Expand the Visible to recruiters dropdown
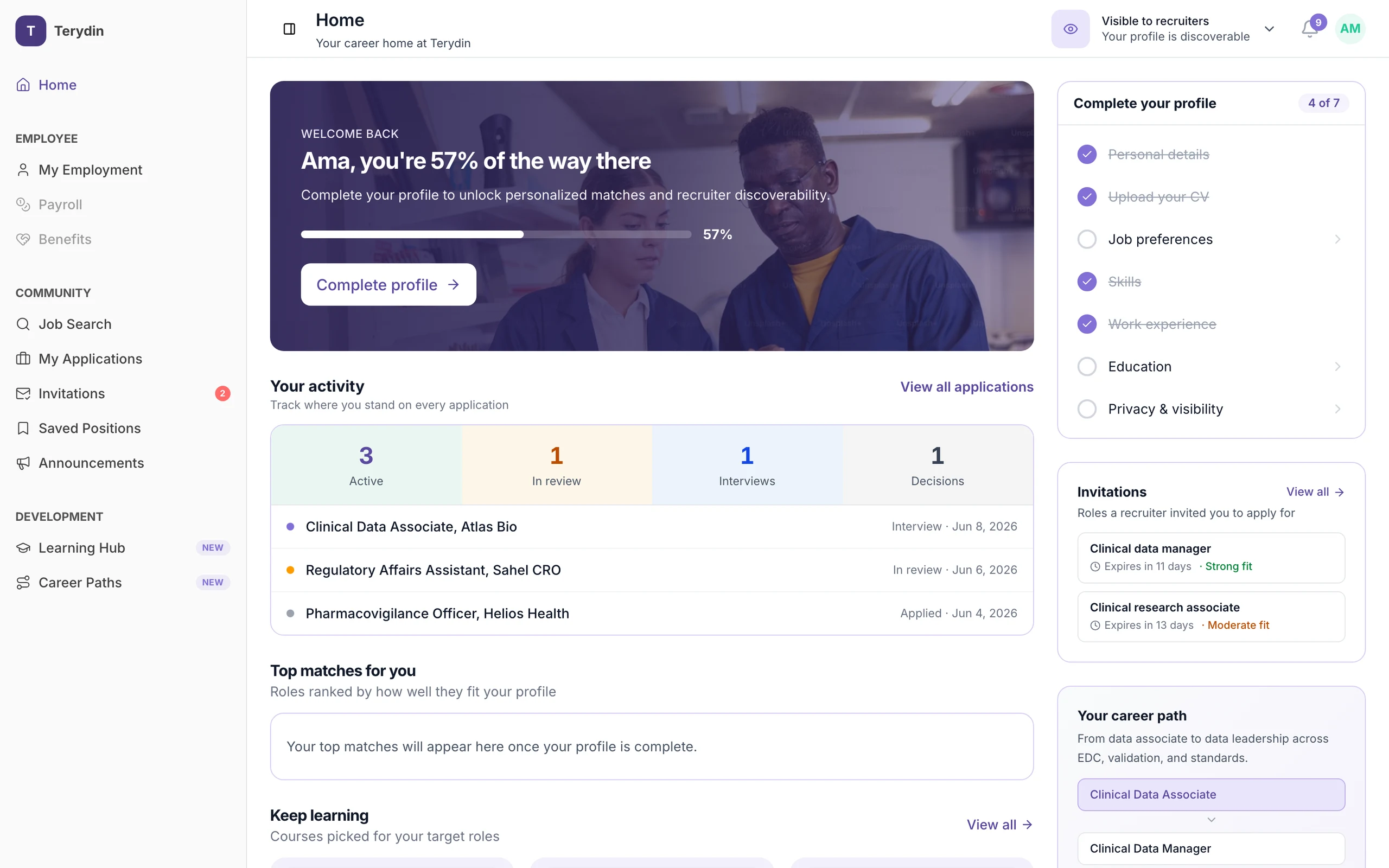 [1269, 29]
